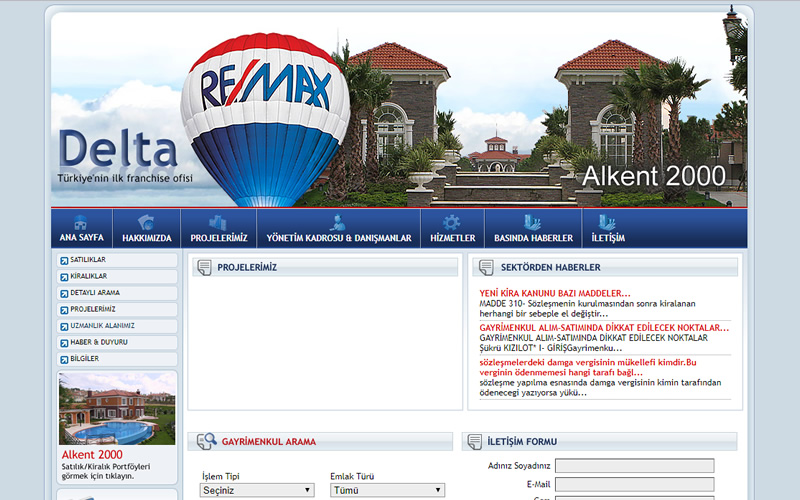Click the note icon in PROJELERİMİZ panel header
Screen dimensions: 800x500
(x=204, y=267)
